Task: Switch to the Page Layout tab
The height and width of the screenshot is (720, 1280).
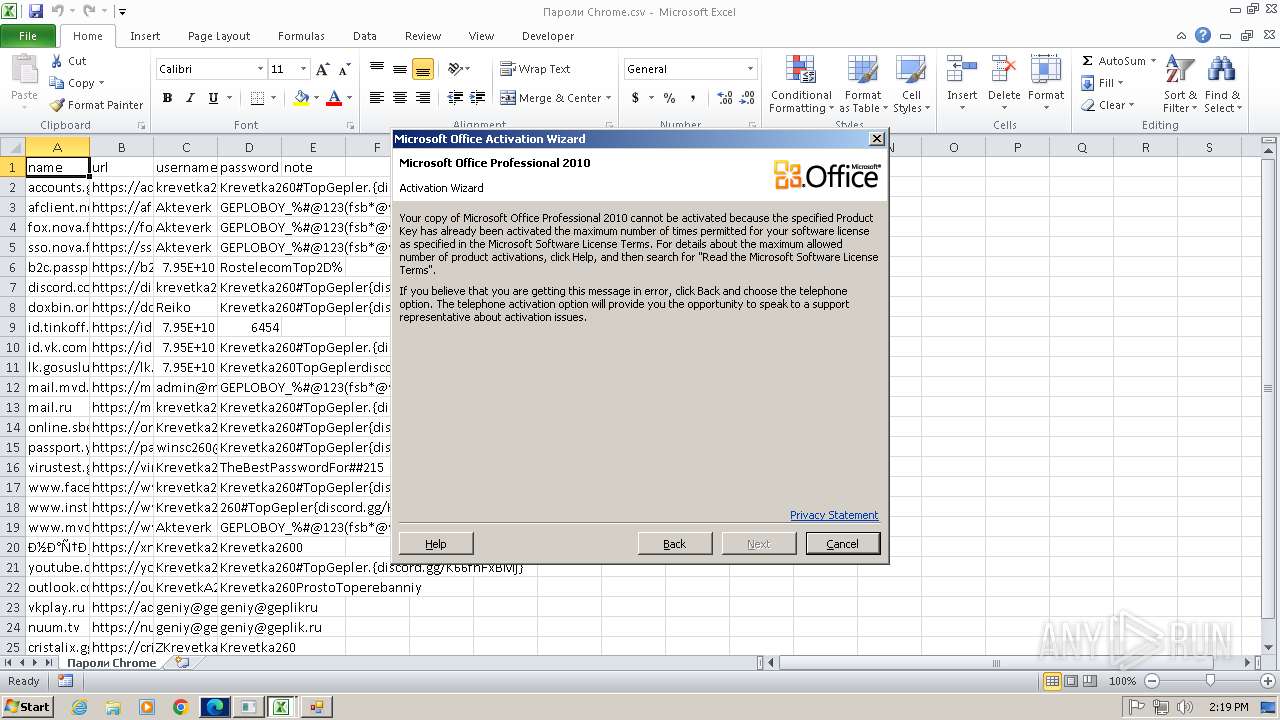Action: point(219,36)
